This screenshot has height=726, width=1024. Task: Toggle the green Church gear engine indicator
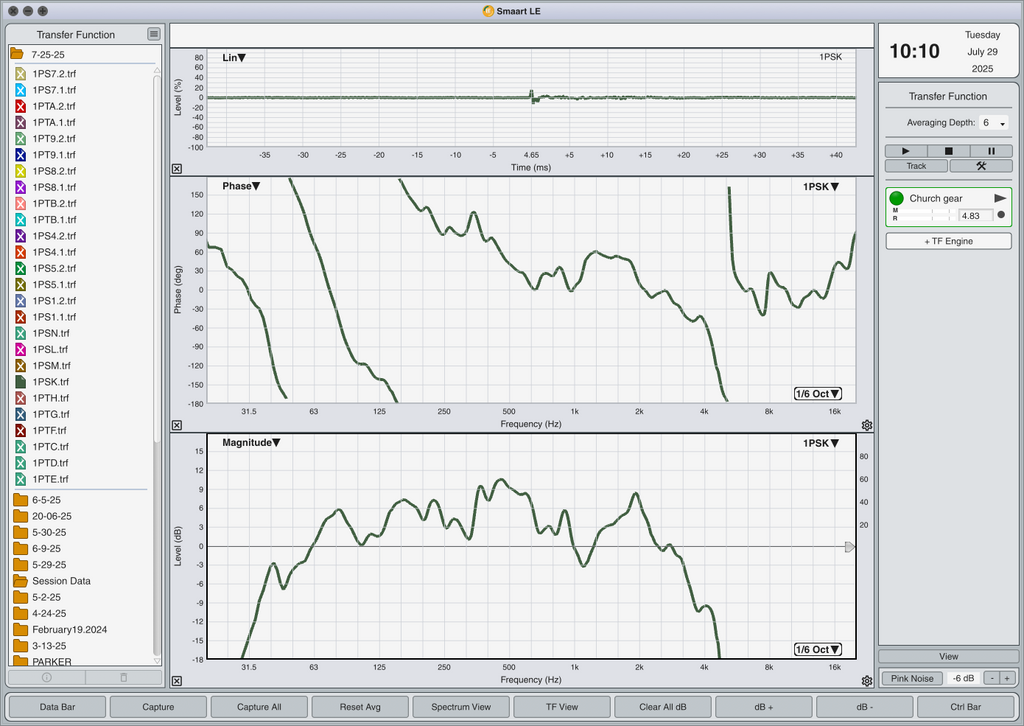tap(897, 198)
